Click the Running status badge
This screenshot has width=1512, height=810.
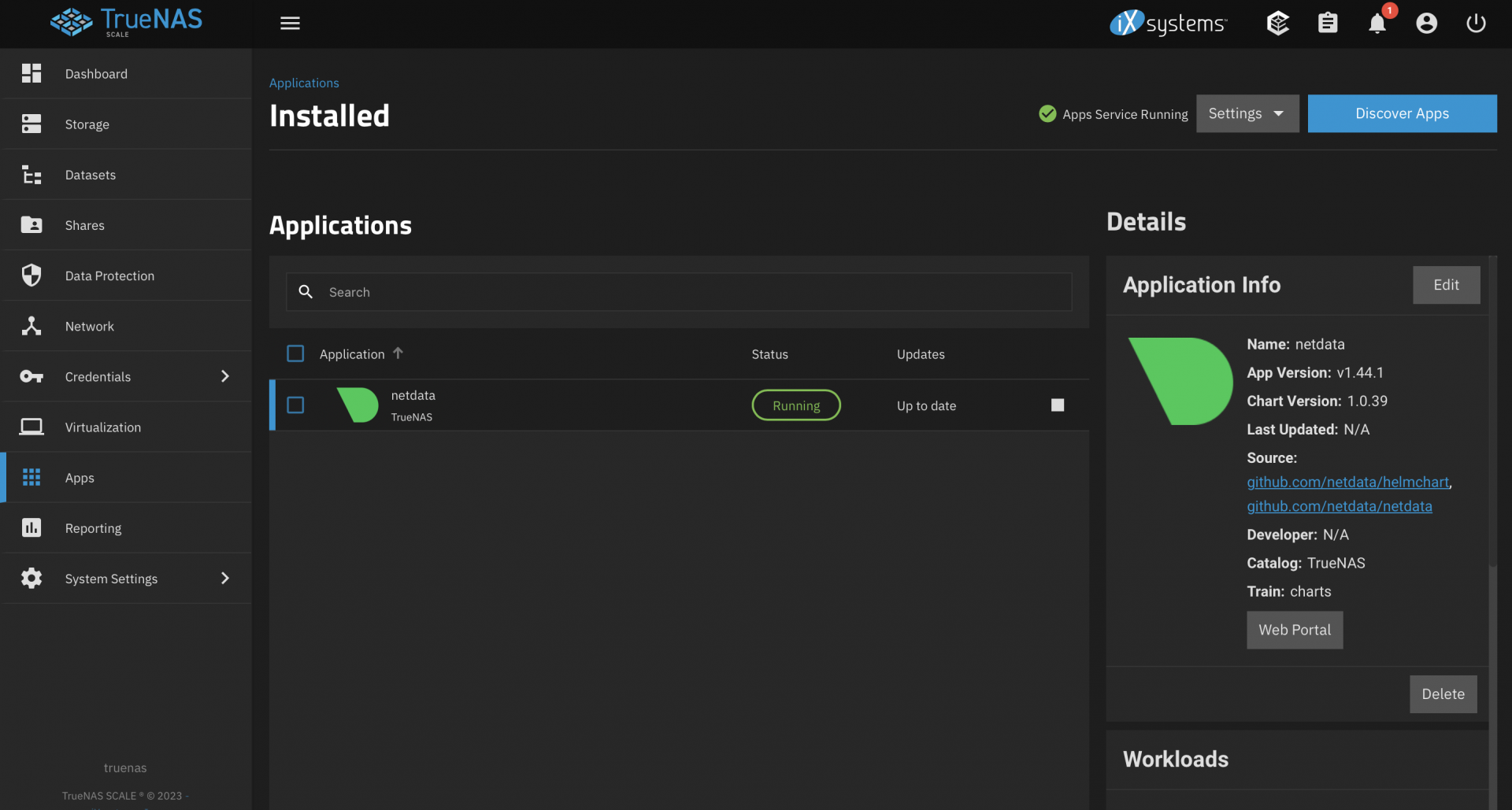pos(796,405)
